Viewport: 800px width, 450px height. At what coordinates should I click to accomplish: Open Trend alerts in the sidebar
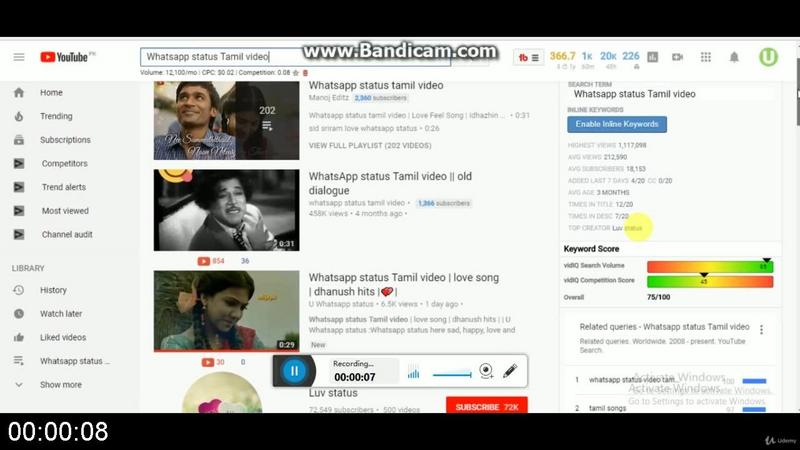click(64, 187)
